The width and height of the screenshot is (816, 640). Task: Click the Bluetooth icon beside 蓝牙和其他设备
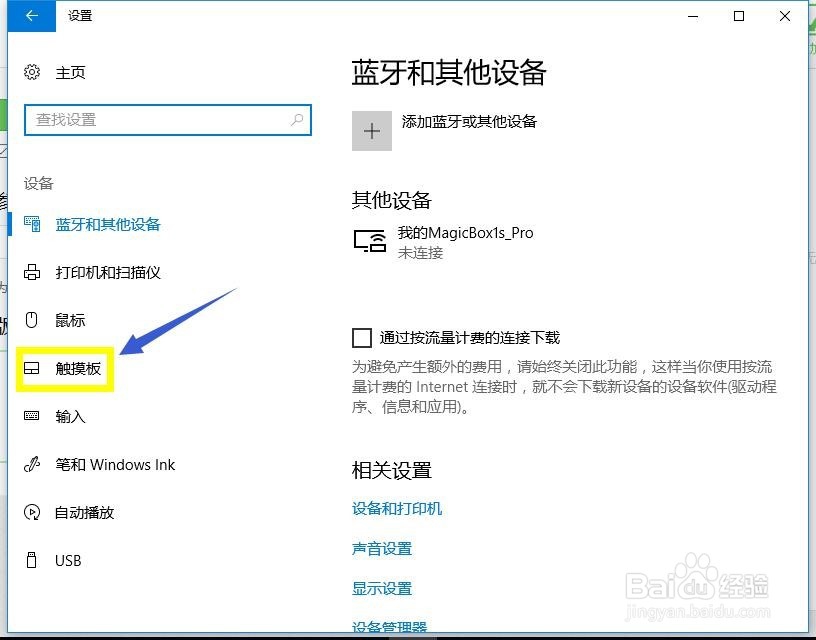33,224
